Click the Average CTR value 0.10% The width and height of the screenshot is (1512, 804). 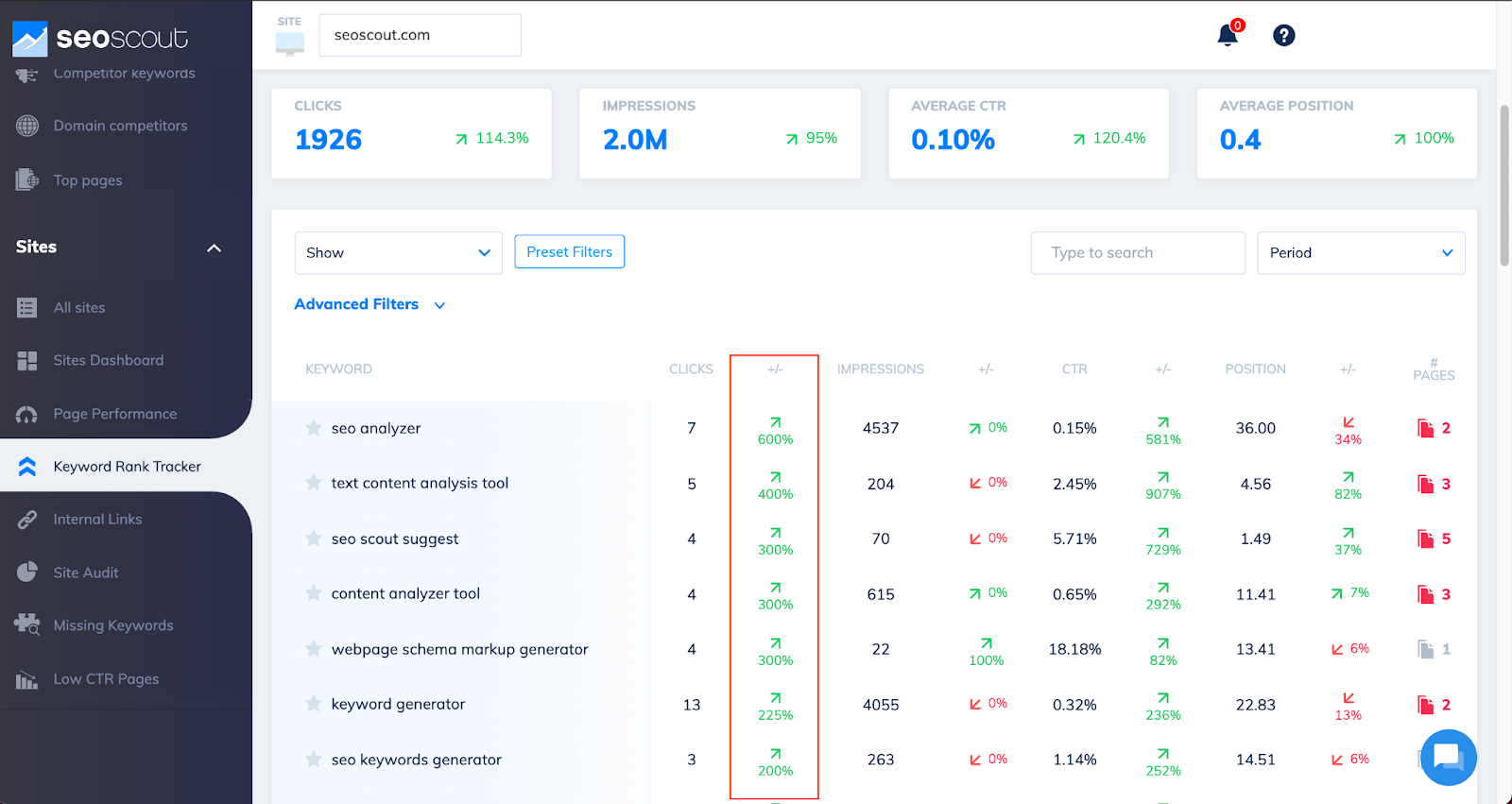(x=953, y=140)
